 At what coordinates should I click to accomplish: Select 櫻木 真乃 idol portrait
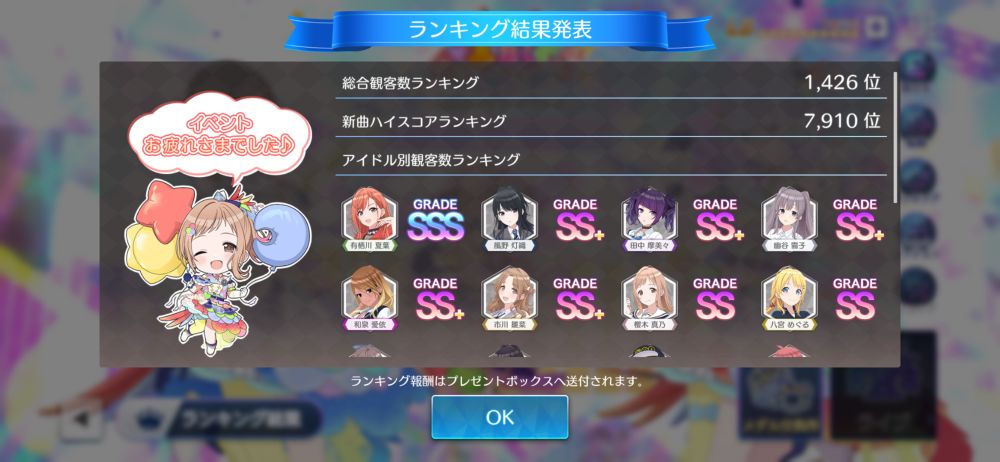[x=649, y=298]
